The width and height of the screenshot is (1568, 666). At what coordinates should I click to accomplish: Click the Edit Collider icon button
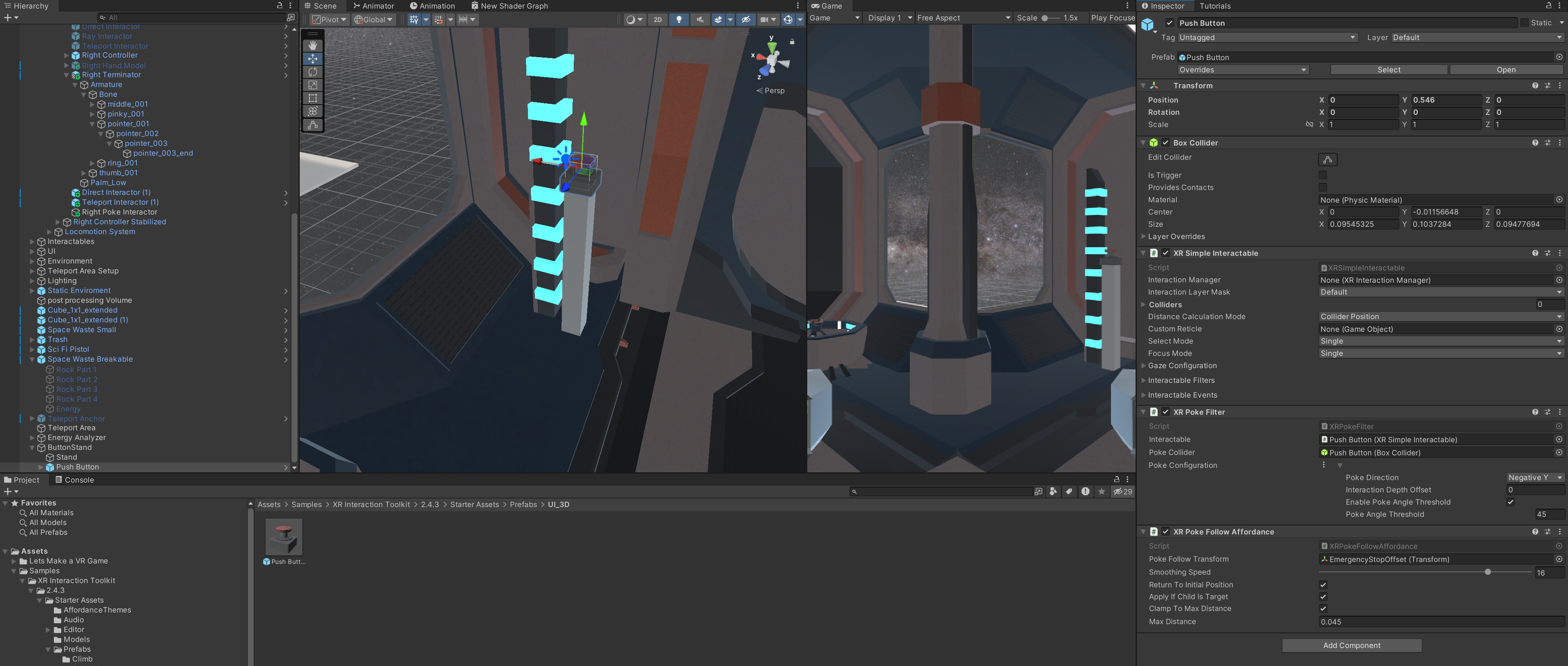[x=1327, y=160]
